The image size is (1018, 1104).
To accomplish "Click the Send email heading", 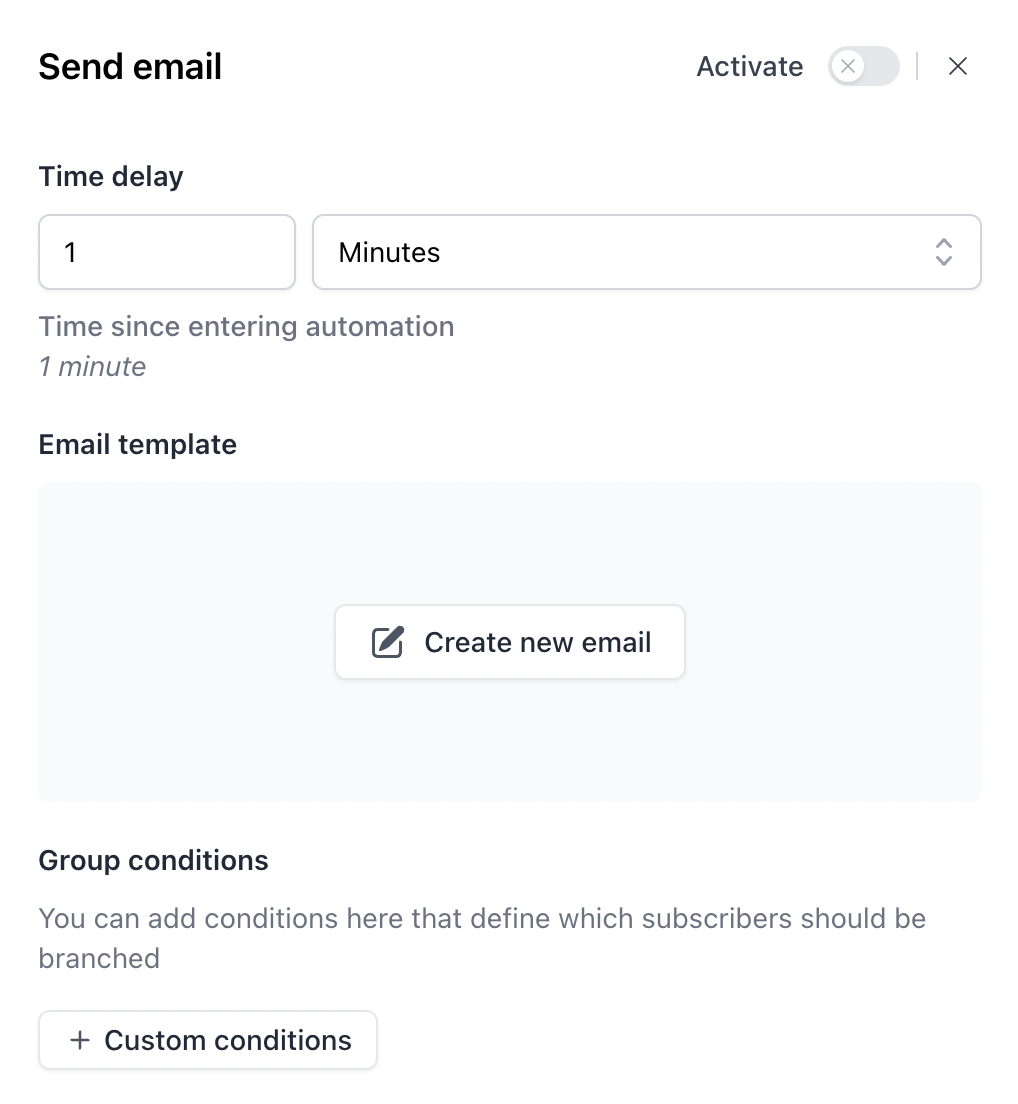I will click(130, 67).
